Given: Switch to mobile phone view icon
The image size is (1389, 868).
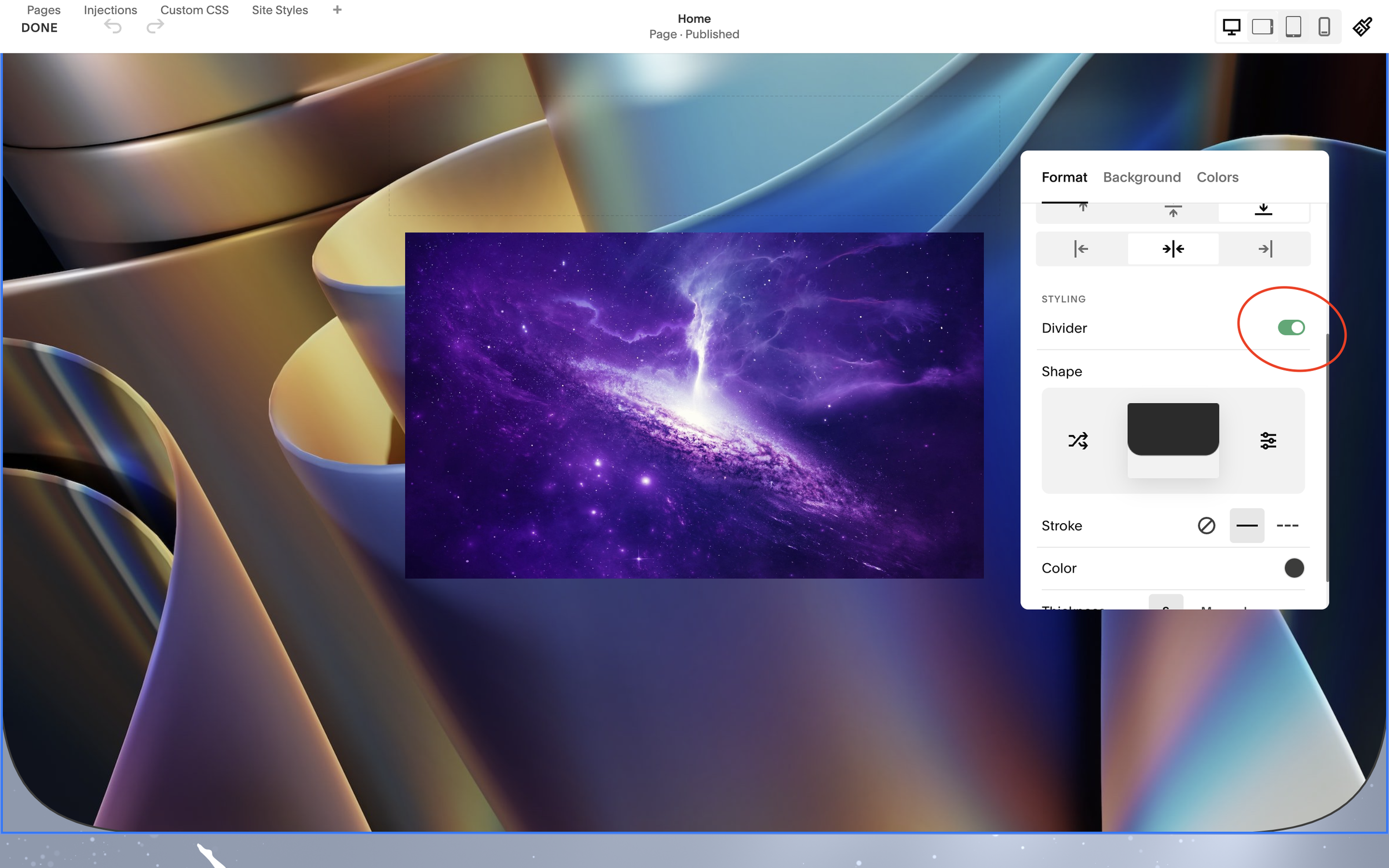Looking at the screenshot, I should (x=1324, y=27).
